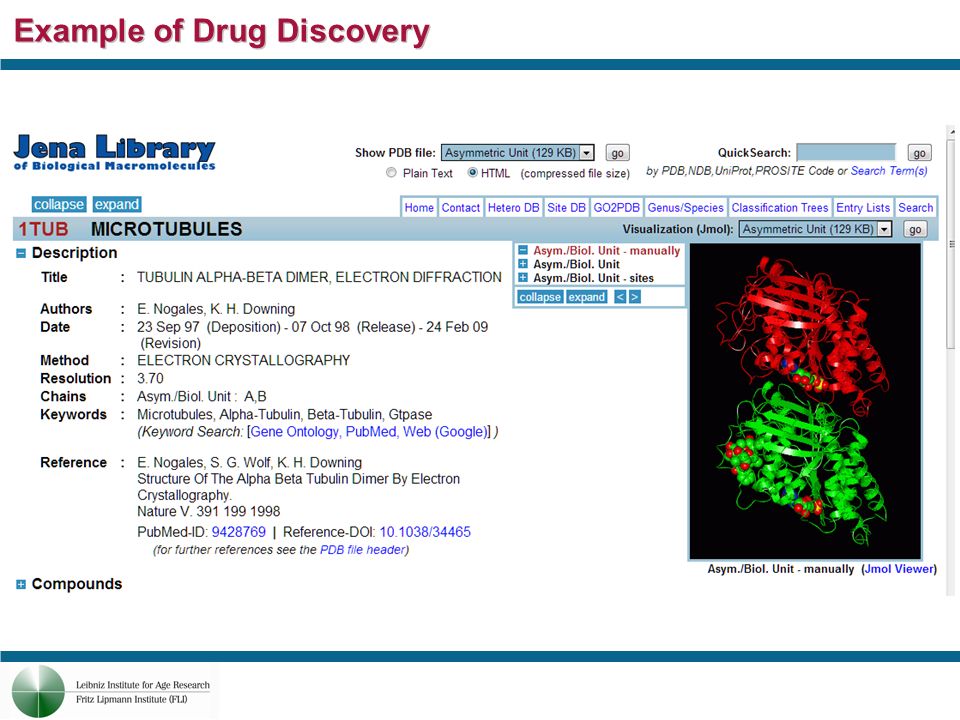This screenshot has height=720, width=960.
Task: Click expand in the visualization panel
Action: [x=587, y=297]
